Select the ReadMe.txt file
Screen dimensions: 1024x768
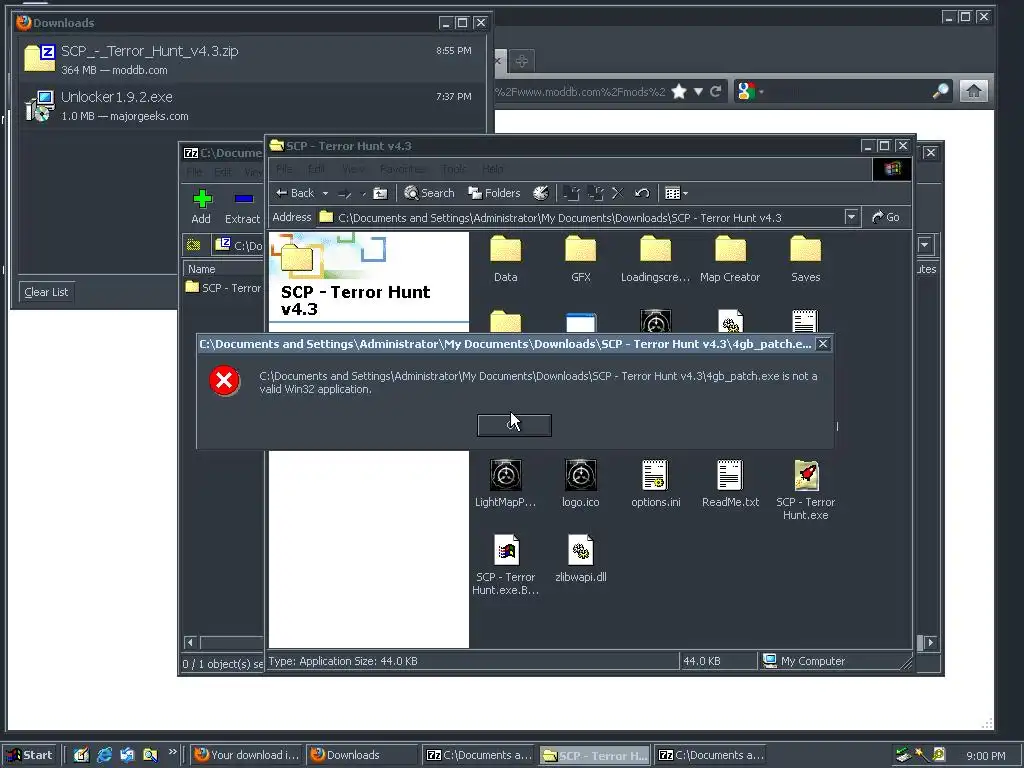(730, 483)
